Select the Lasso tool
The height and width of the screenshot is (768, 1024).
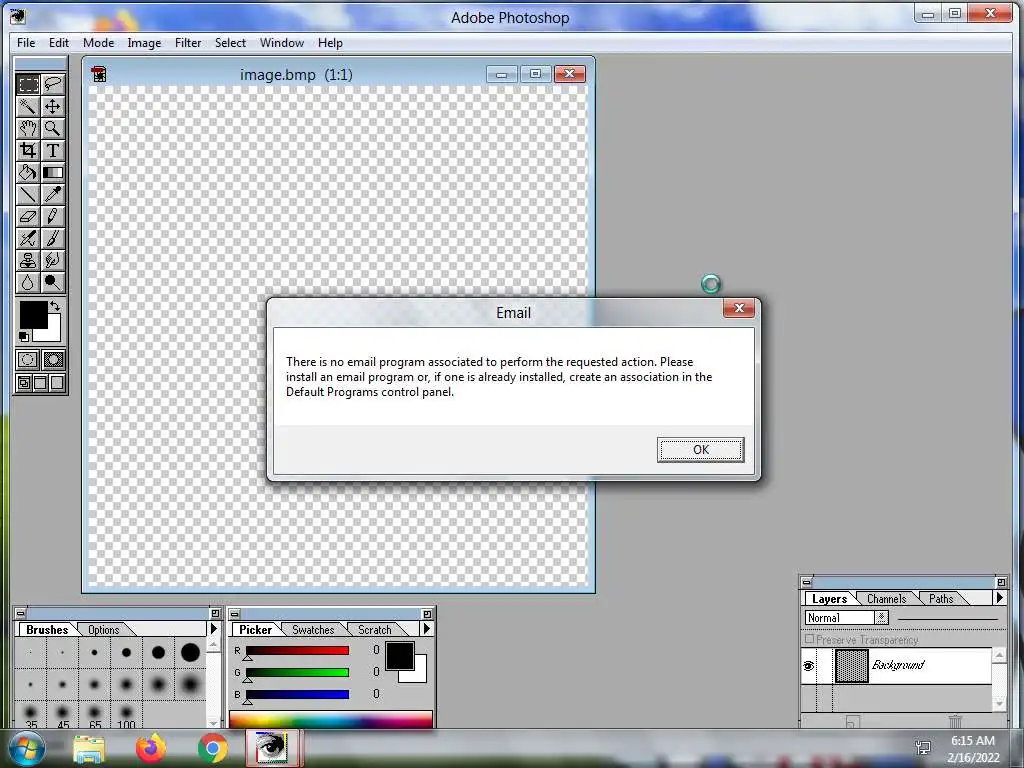pos(53,84)
